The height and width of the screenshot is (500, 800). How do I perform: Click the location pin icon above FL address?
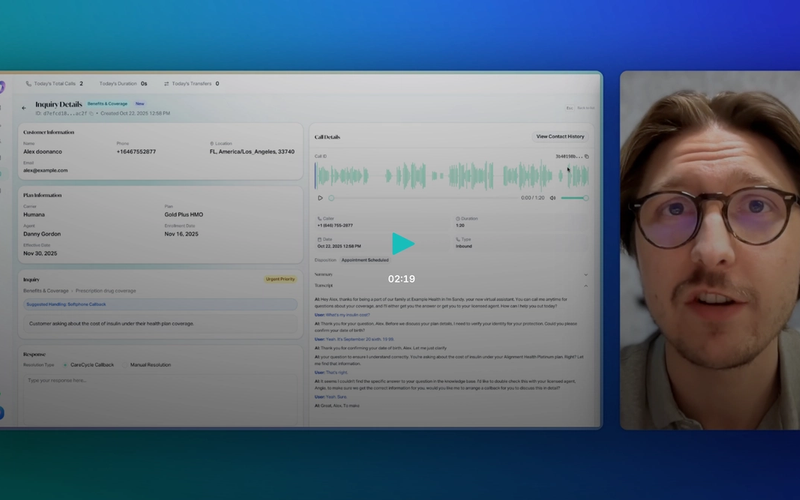click(x=212, y=144)
